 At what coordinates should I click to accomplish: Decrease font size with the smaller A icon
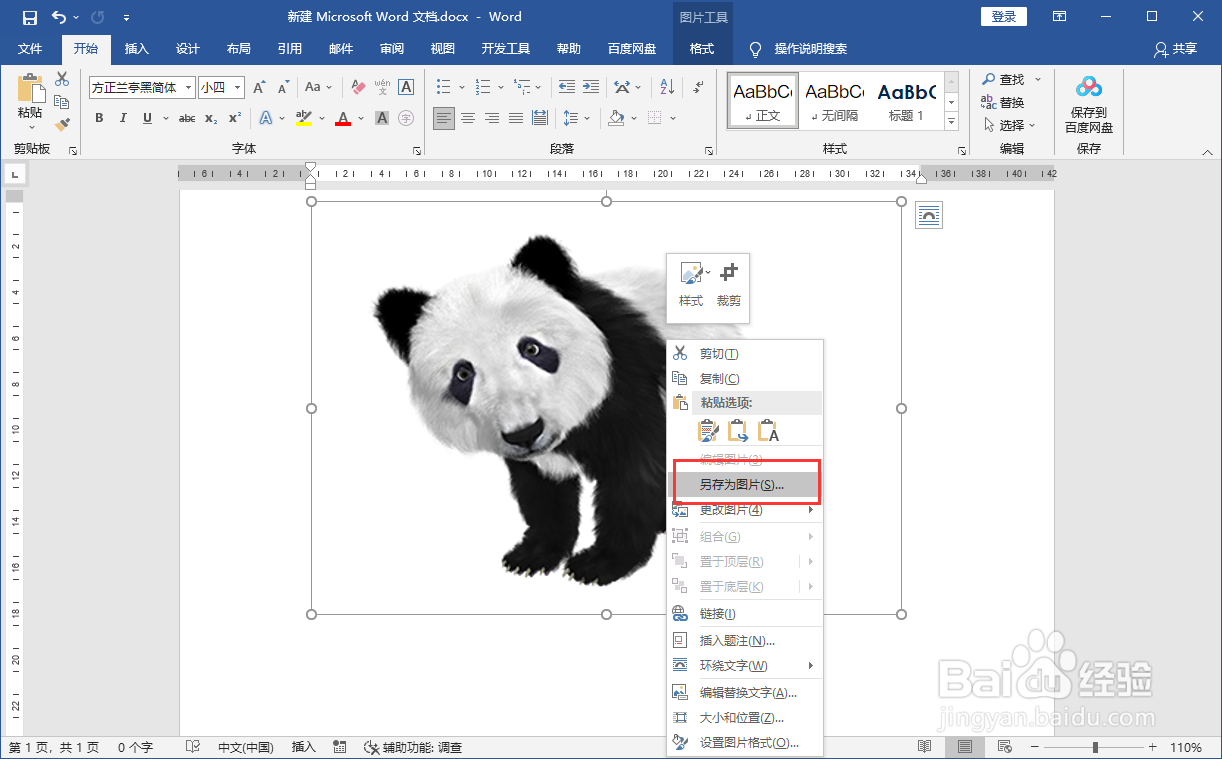[x=283, y=88]
